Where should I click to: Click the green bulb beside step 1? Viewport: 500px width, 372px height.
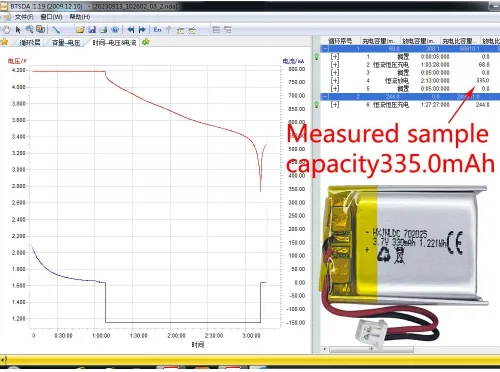316,57
